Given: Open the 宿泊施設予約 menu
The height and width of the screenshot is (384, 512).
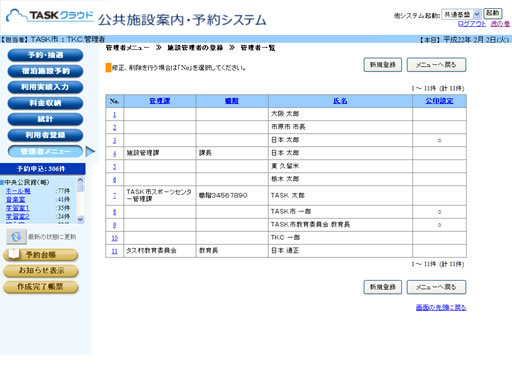Looking at the screenshot, I should click(45, 71).
